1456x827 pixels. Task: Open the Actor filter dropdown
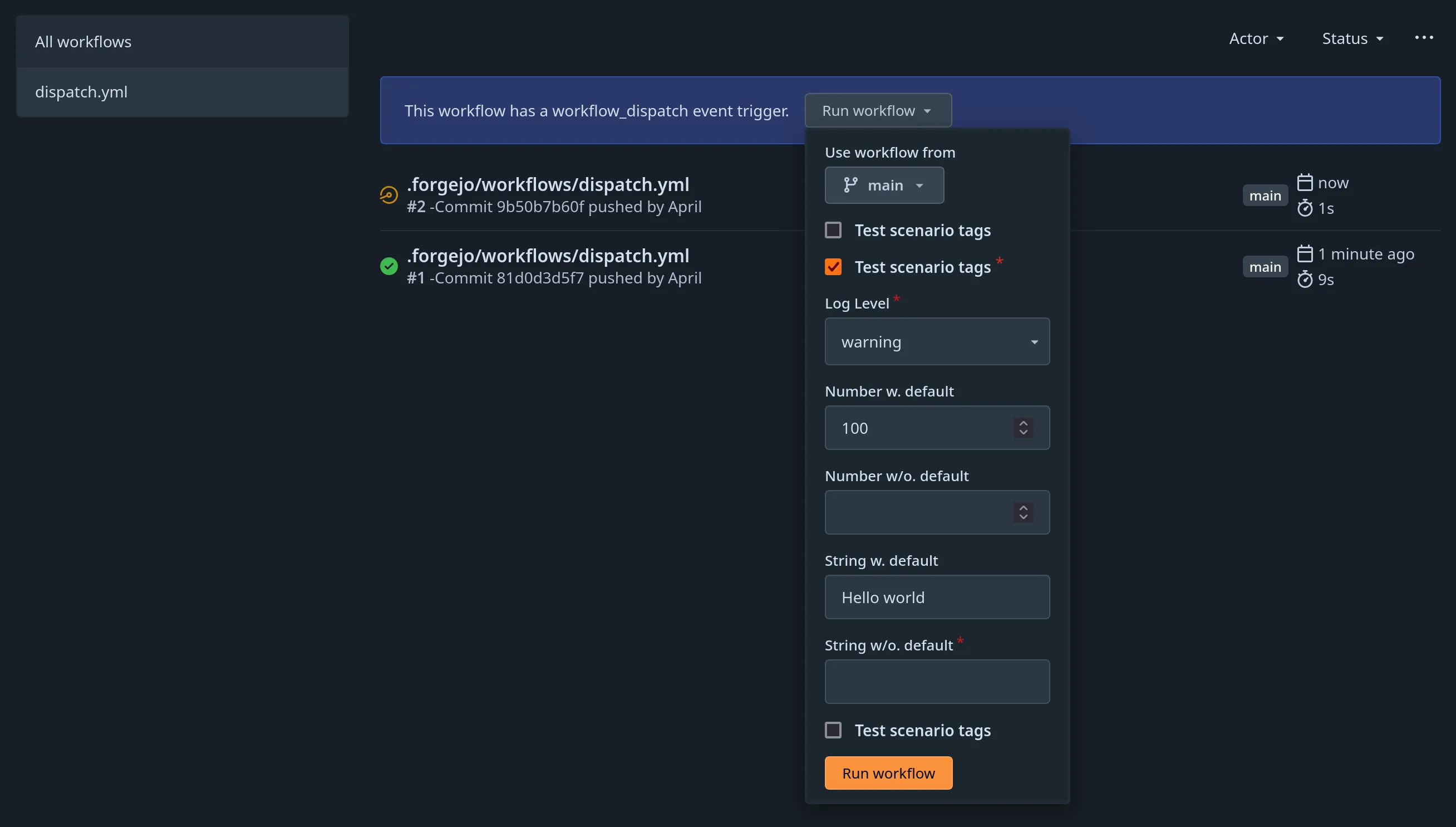coord(1256,38)
